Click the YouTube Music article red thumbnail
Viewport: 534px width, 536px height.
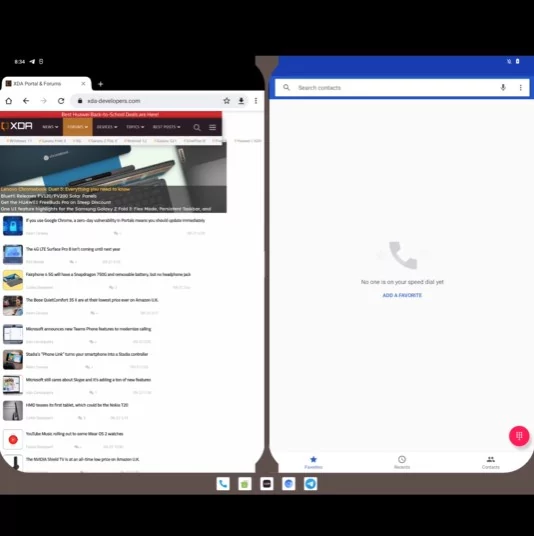point(13,439)
